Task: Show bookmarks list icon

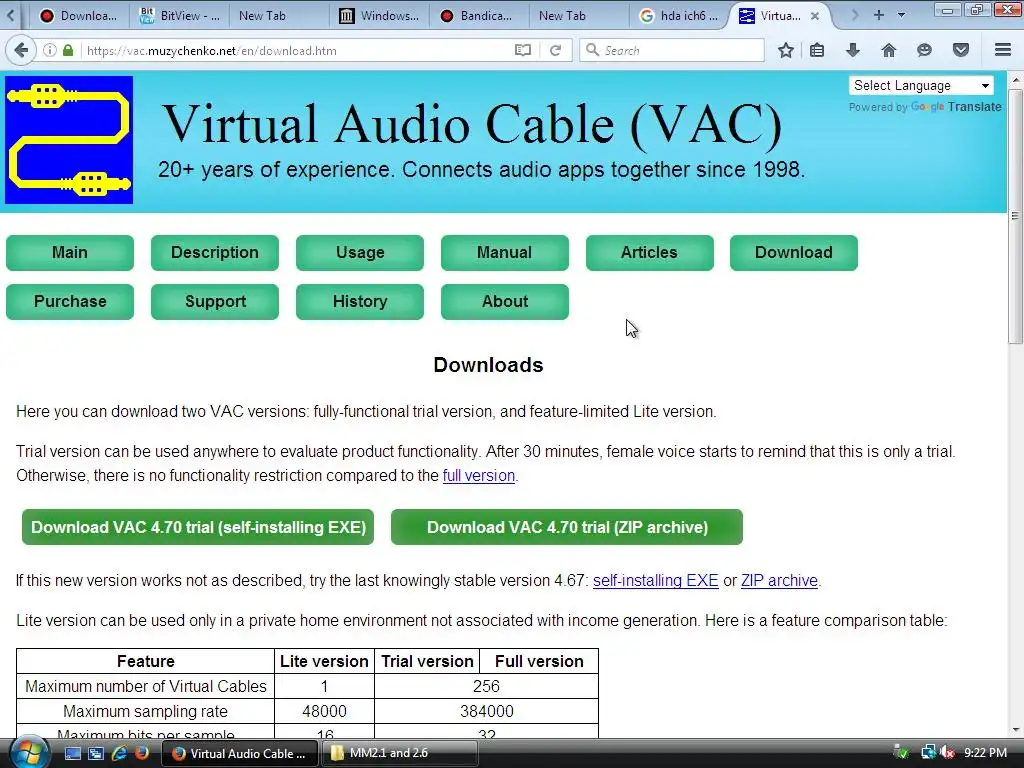Action: [x=817, y=50]
